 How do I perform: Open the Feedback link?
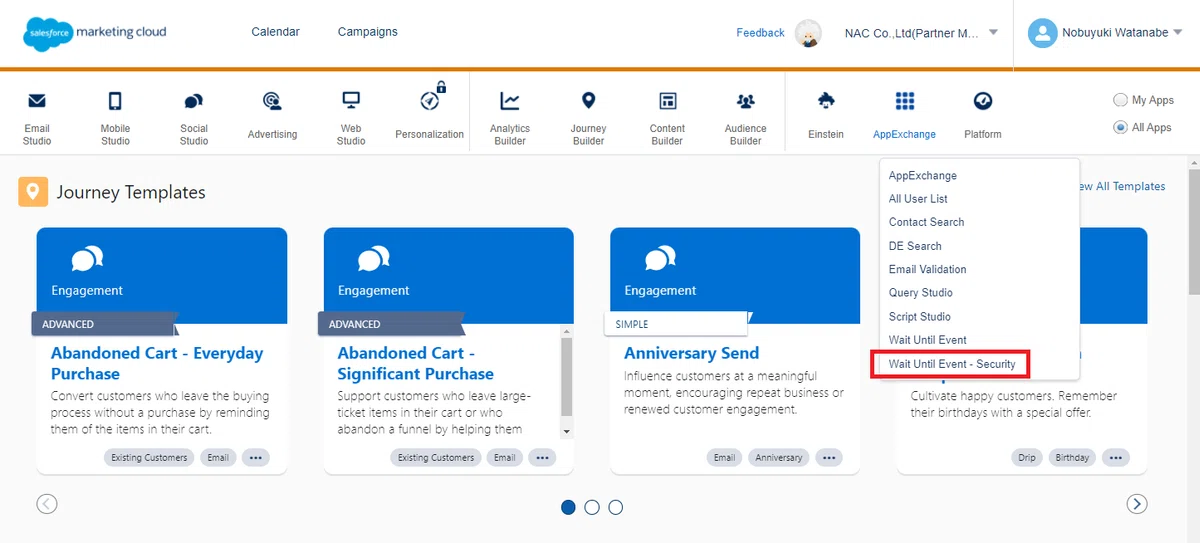tap(760, 33)
